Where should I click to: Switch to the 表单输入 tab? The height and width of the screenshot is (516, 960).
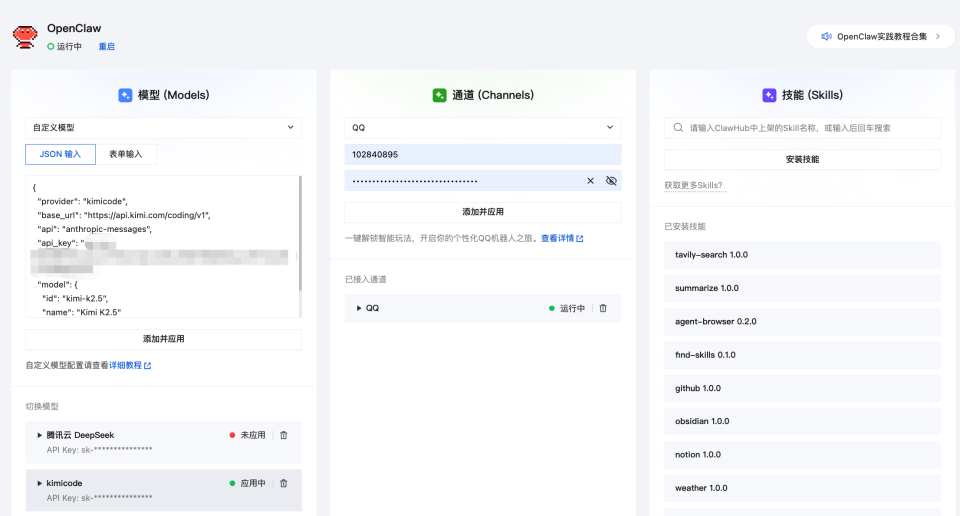click(126, 154)
